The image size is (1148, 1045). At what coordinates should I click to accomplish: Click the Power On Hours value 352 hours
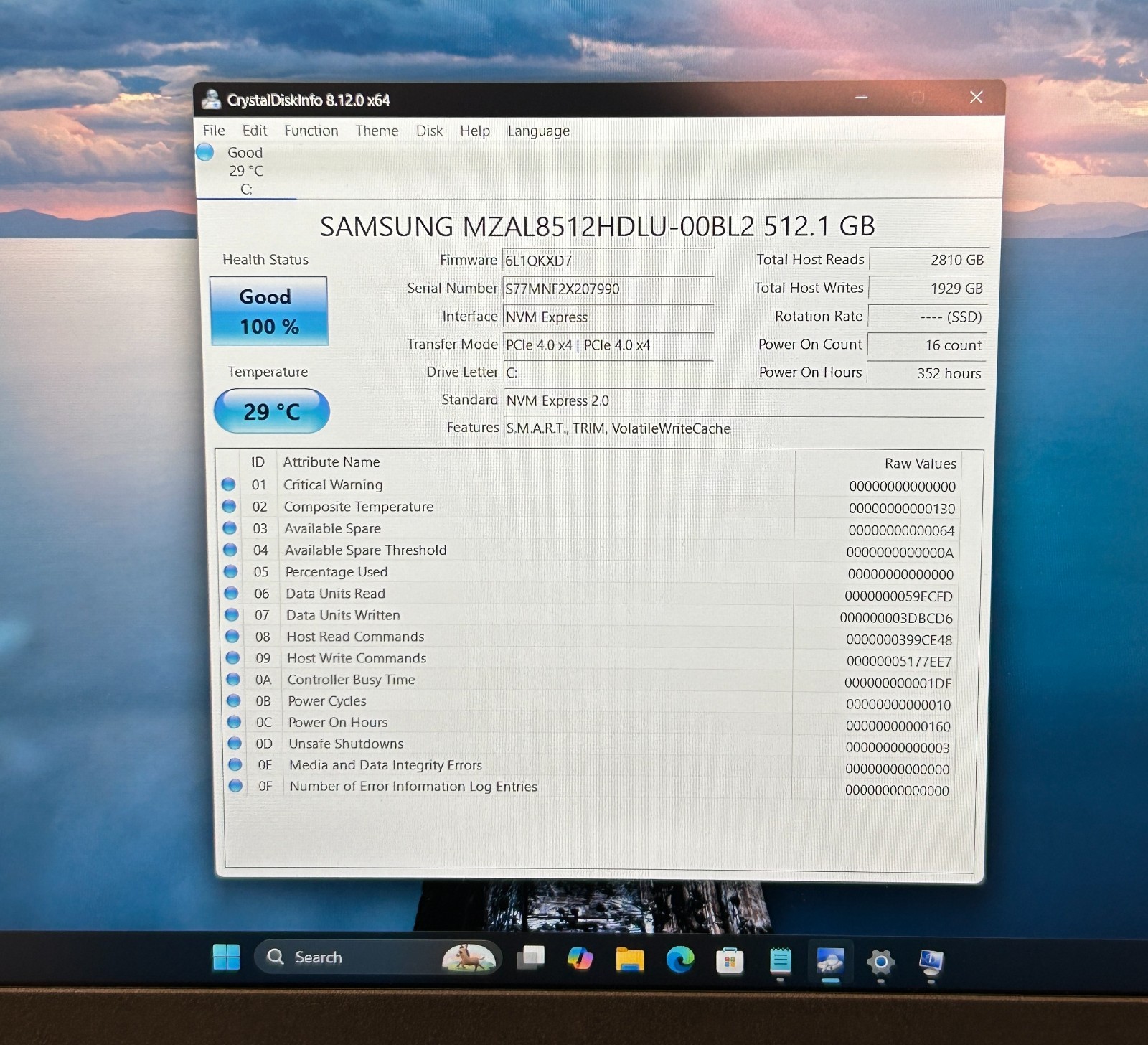pyautogui.click(x=926, y=373)
